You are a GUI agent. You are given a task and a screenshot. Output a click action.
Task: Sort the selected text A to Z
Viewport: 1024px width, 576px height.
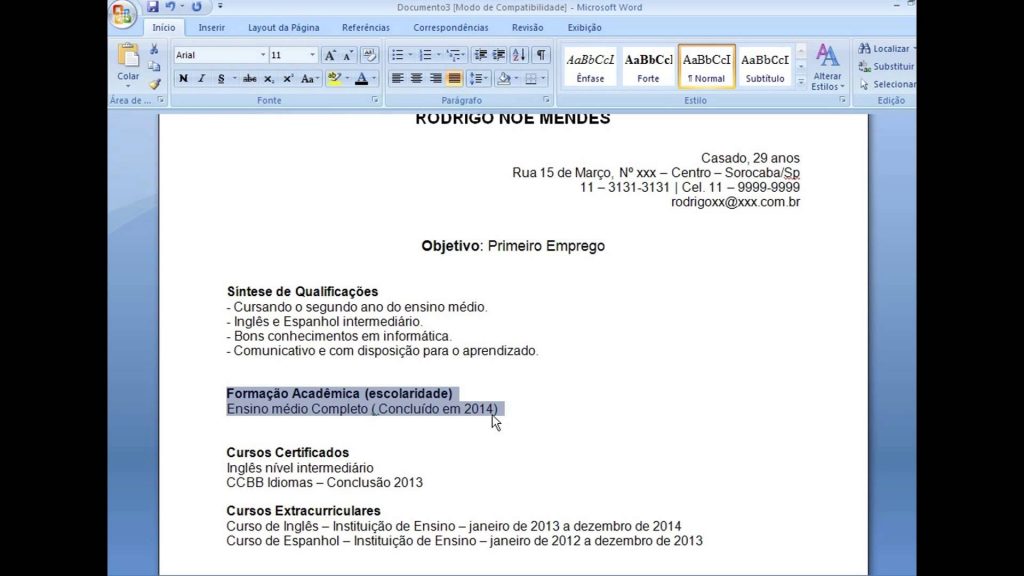pyautogui.click(x=519, y=55)
